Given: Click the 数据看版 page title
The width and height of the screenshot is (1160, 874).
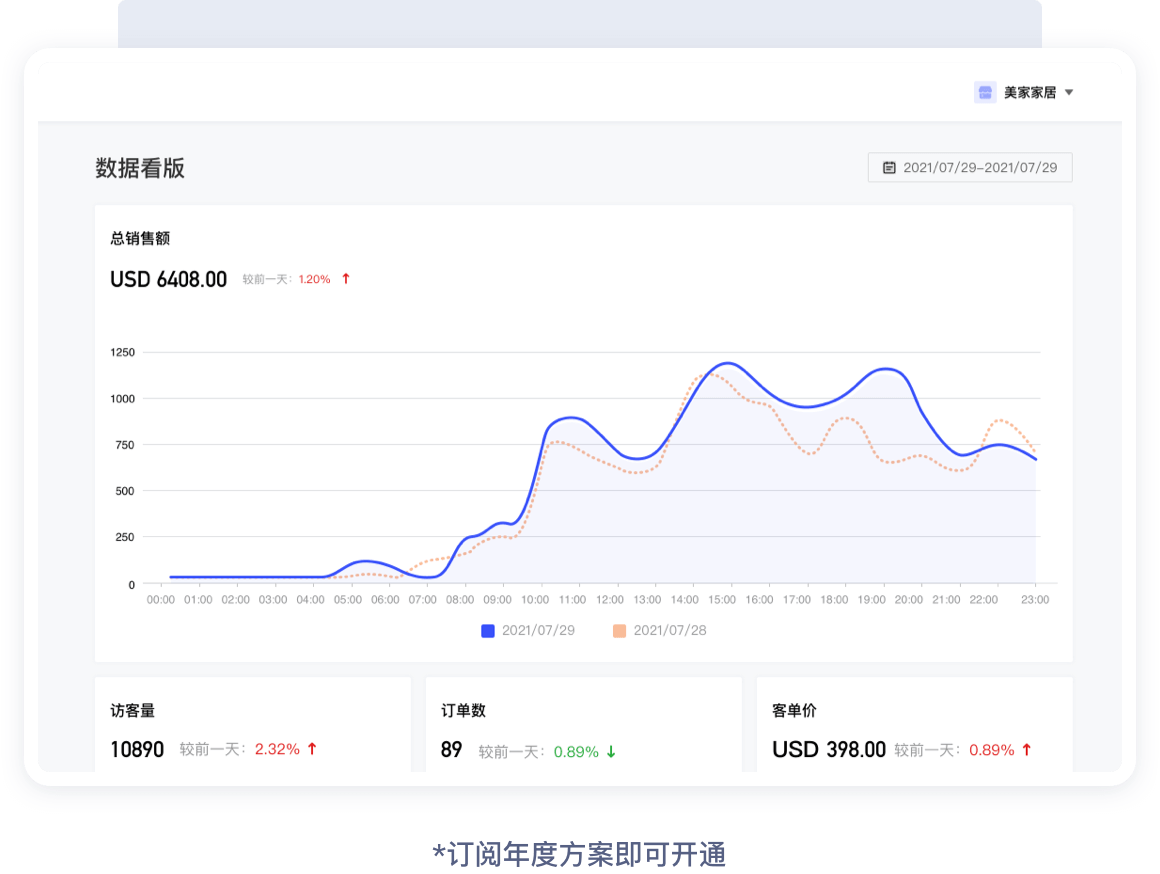Looking at the screenshot, I should coord(140,168).
